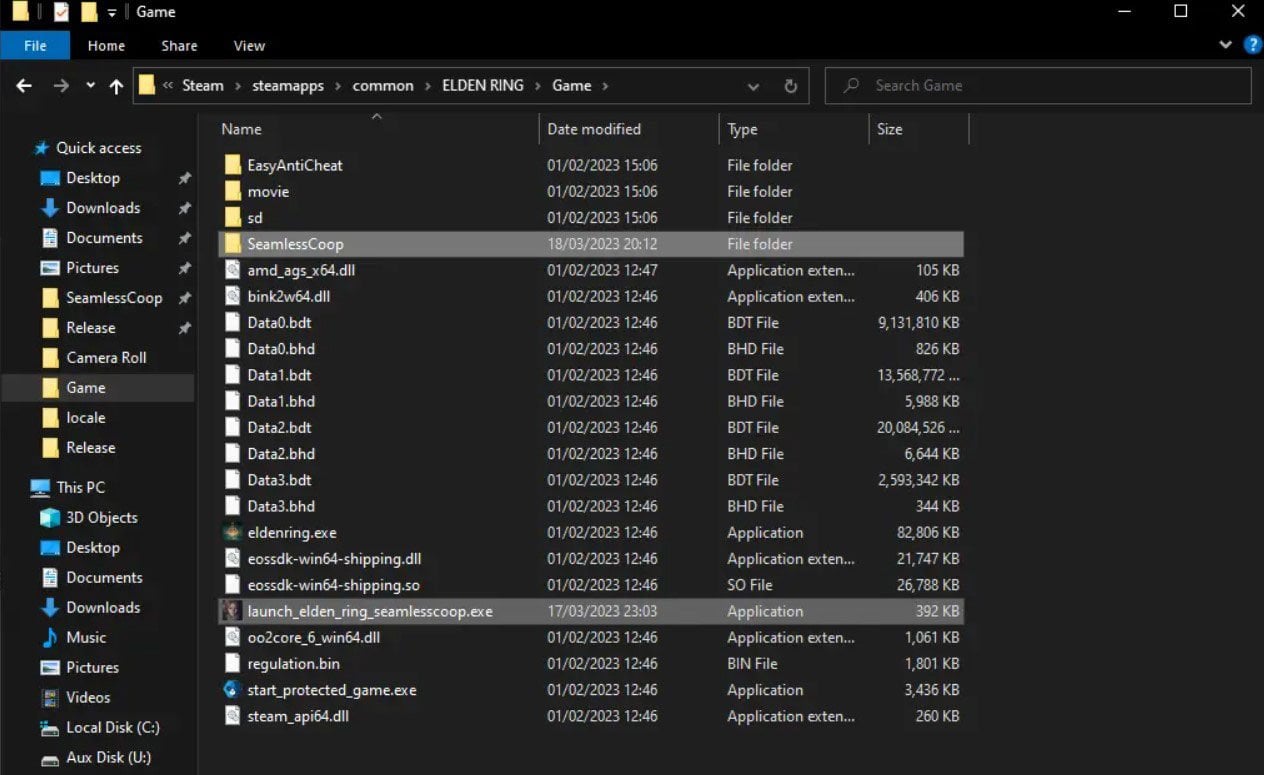Click the eldenring.exe application icon
The width and height of the screenshot is (1264, 775).
(x=232, y=533)
